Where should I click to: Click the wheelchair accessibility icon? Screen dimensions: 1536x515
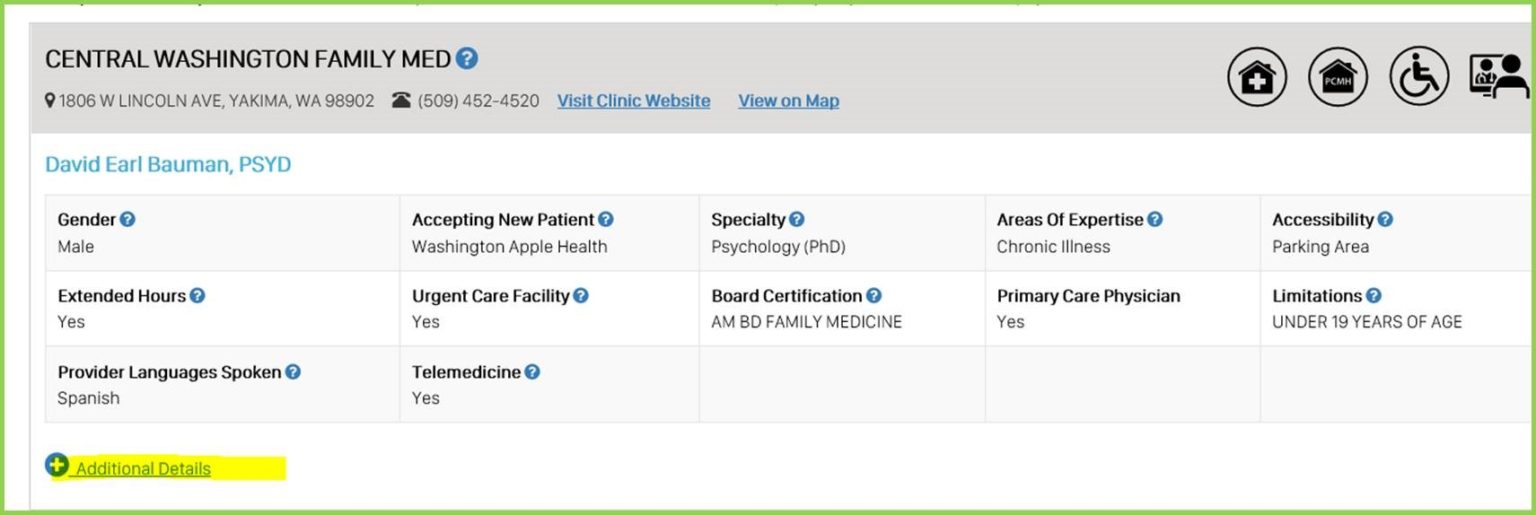pyautogui.click(x=1419, y=77)
